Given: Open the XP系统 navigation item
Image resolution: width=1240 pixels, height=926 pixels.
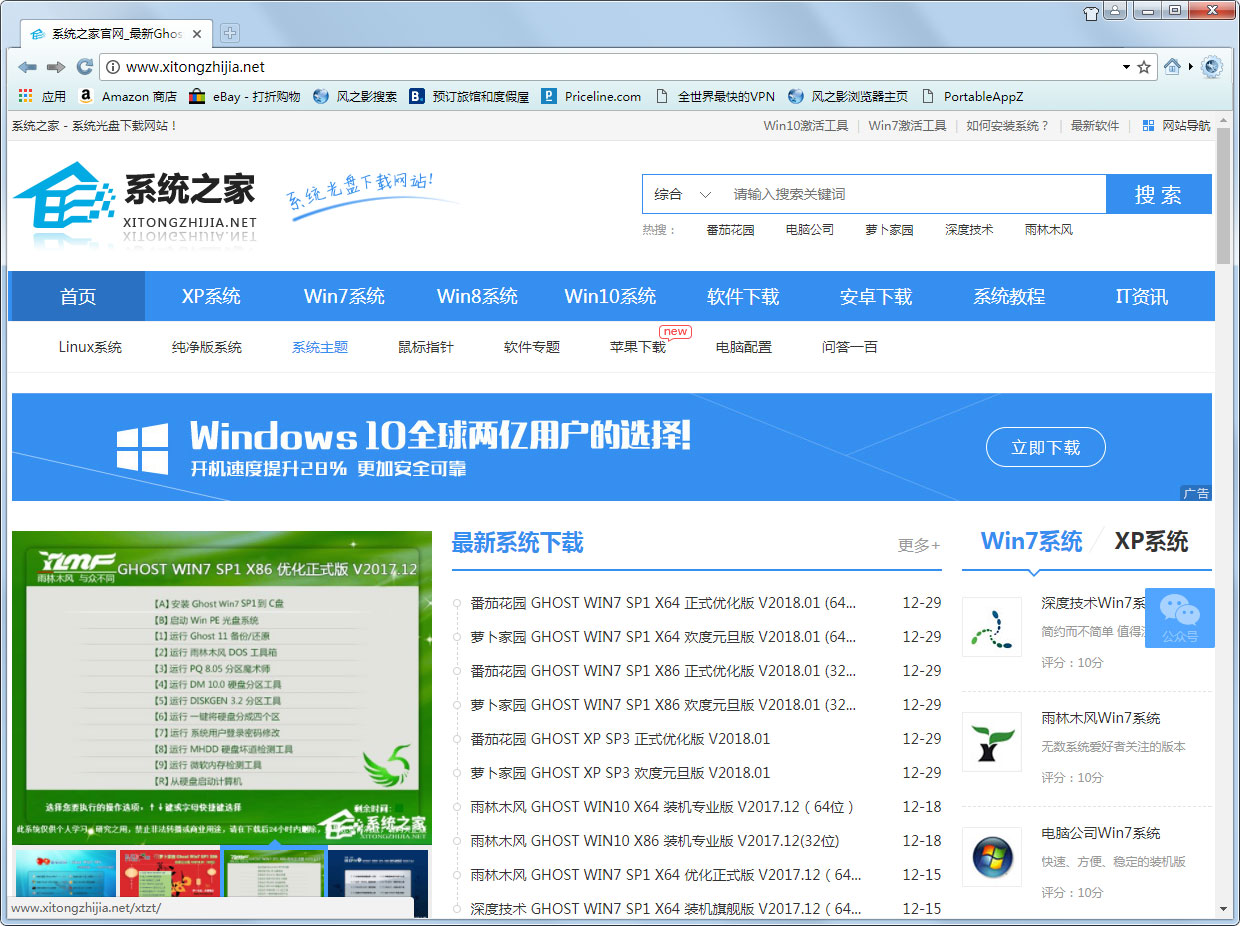Looking at the screenshot, I should tap(211, 296).
